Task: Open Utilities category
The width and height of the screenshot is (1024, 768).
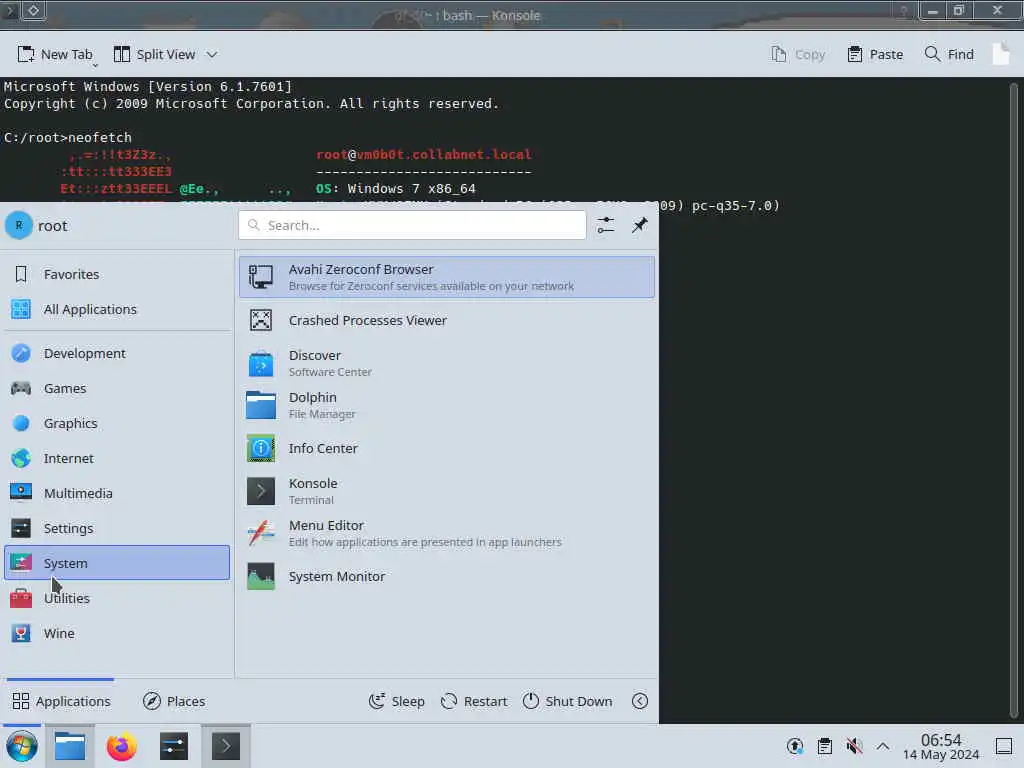Action: 117,598
